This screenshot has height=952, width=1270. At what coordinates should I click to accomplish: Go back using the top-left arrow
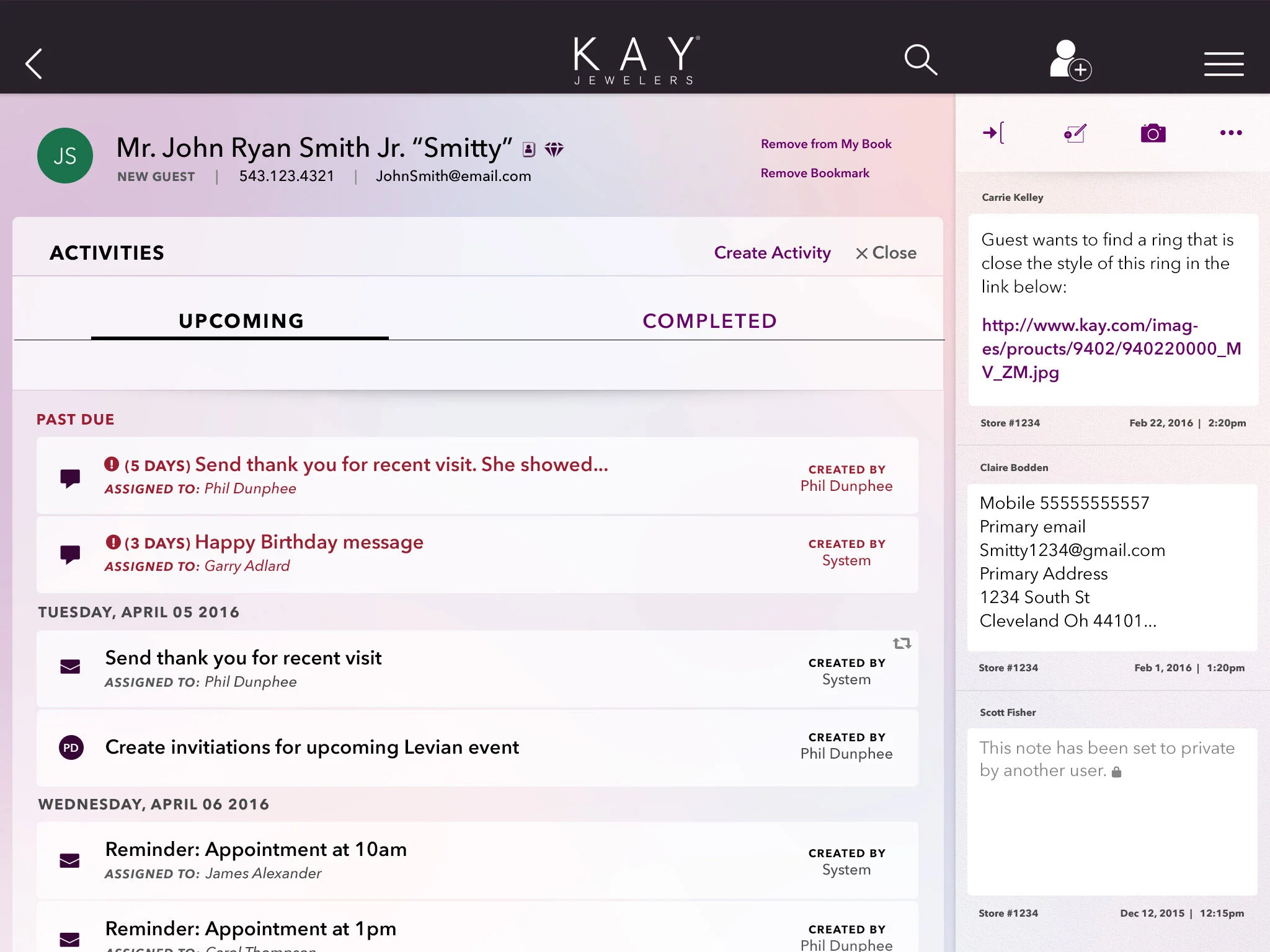34,63
